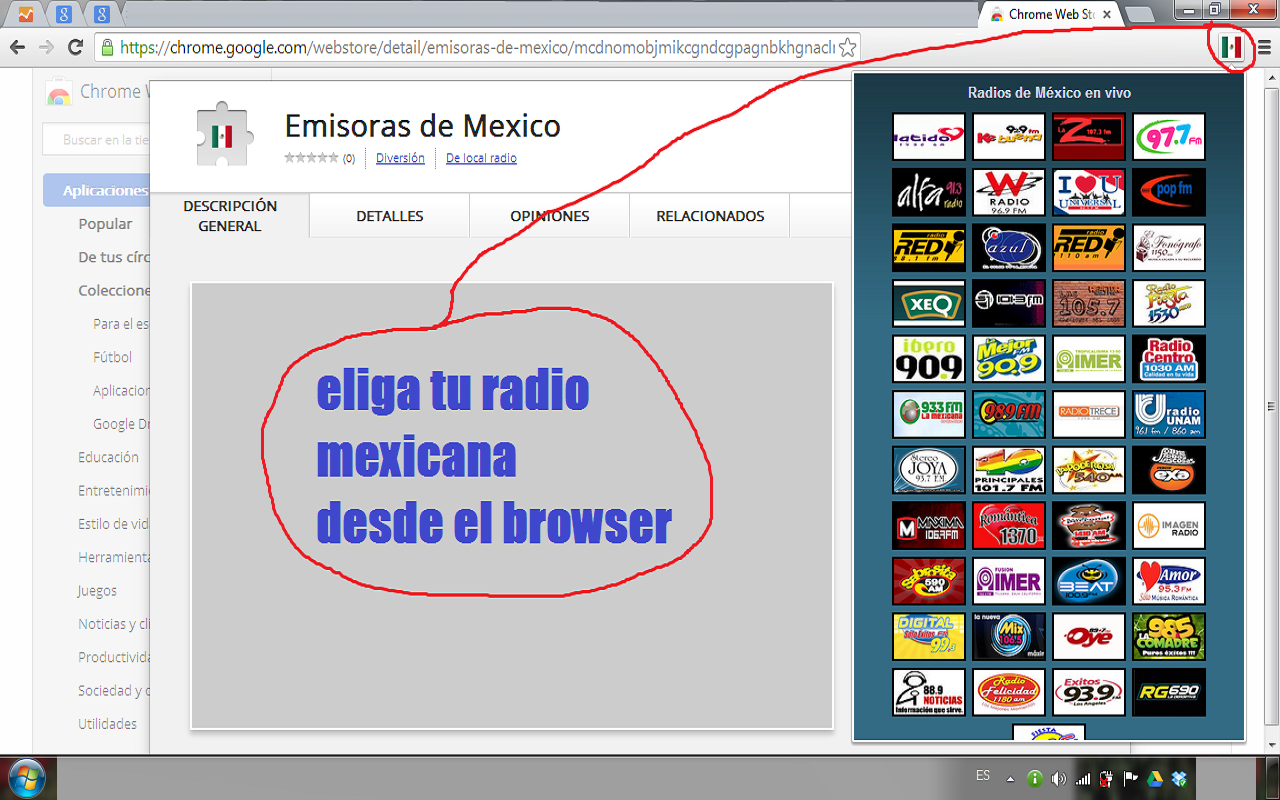Play the 97.7 FM station
1280x800 pixels.
(x=1169, y=137)
